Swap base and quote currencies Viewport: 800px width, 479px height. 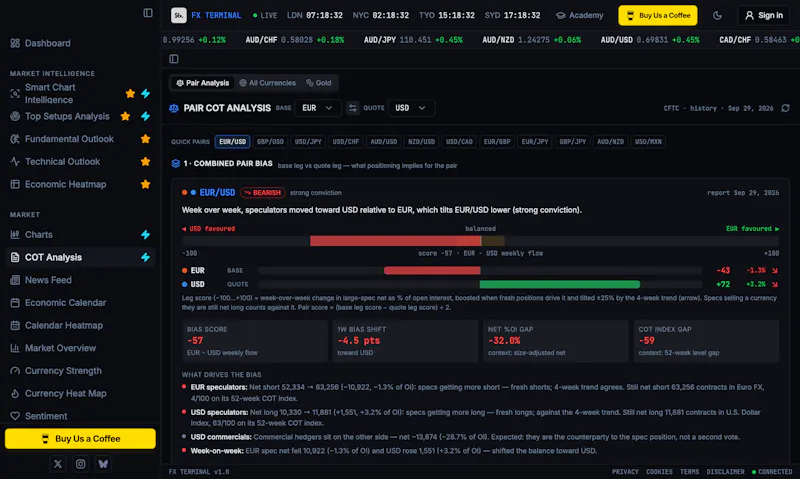(353, 108)
